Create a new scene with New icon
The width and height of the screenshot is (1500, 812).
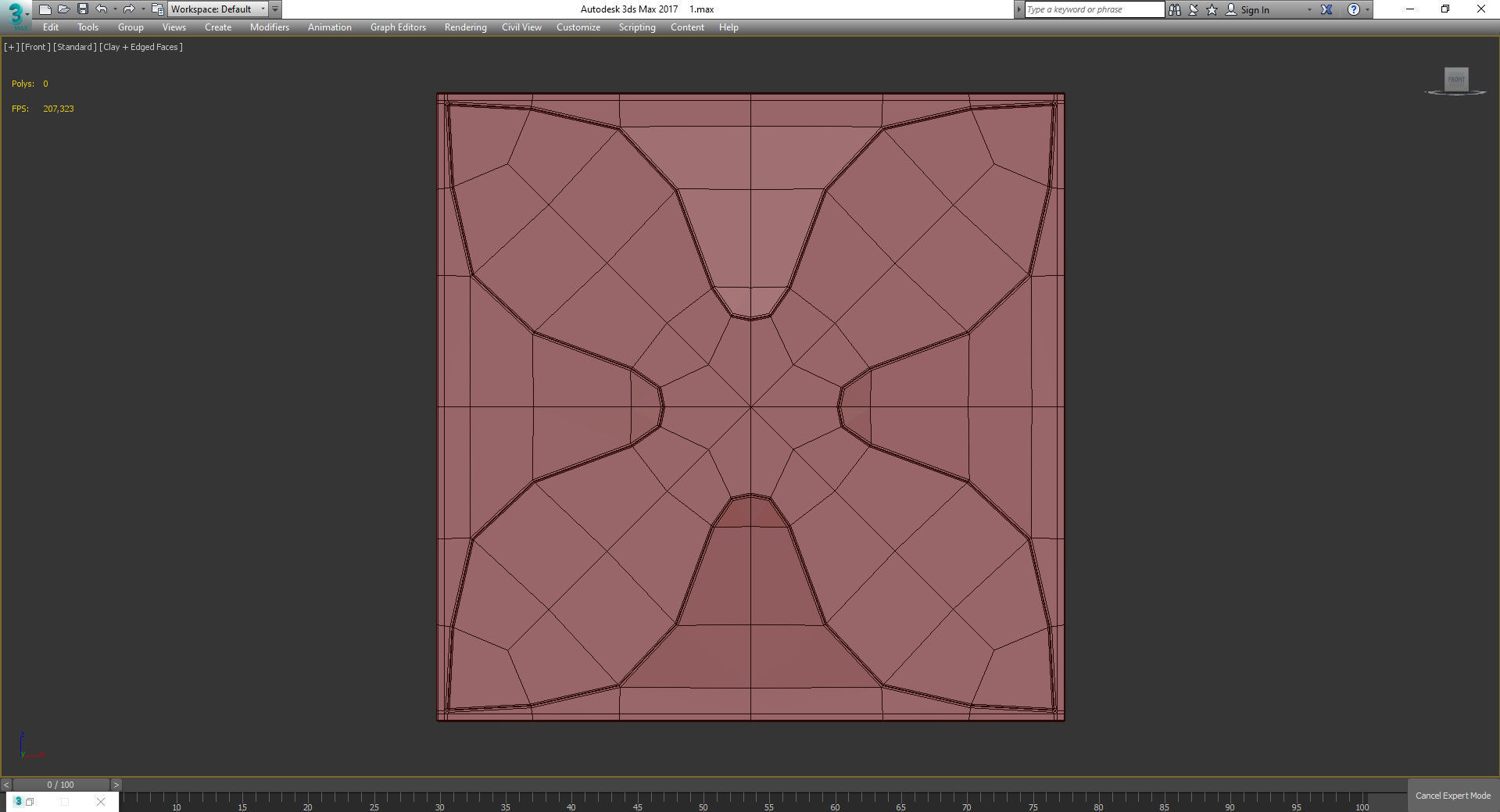click(x=45, y=9)
